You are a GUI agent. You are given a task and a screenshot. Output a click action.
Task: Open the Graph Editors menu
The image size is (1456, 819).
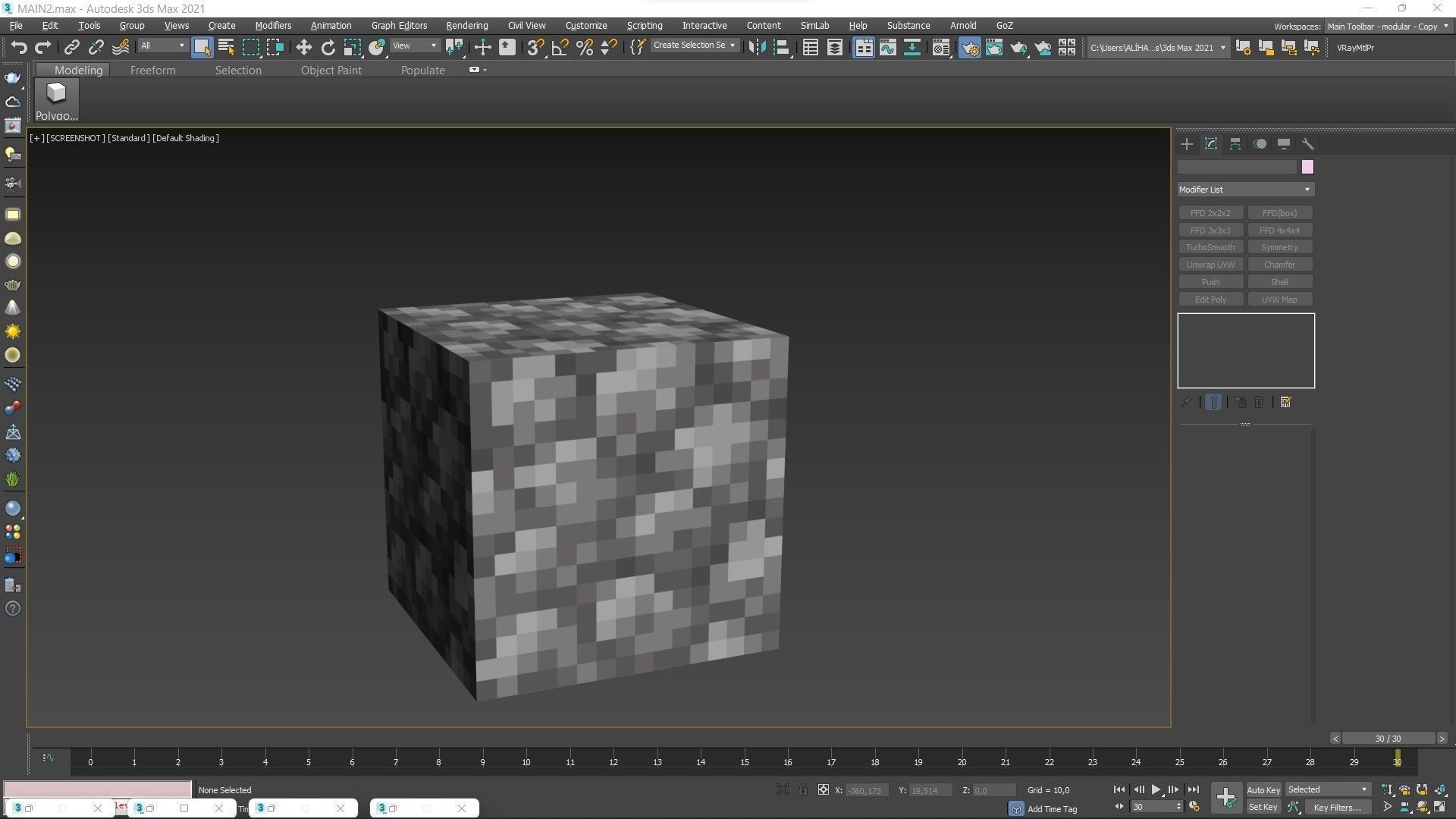click(399, 26)
